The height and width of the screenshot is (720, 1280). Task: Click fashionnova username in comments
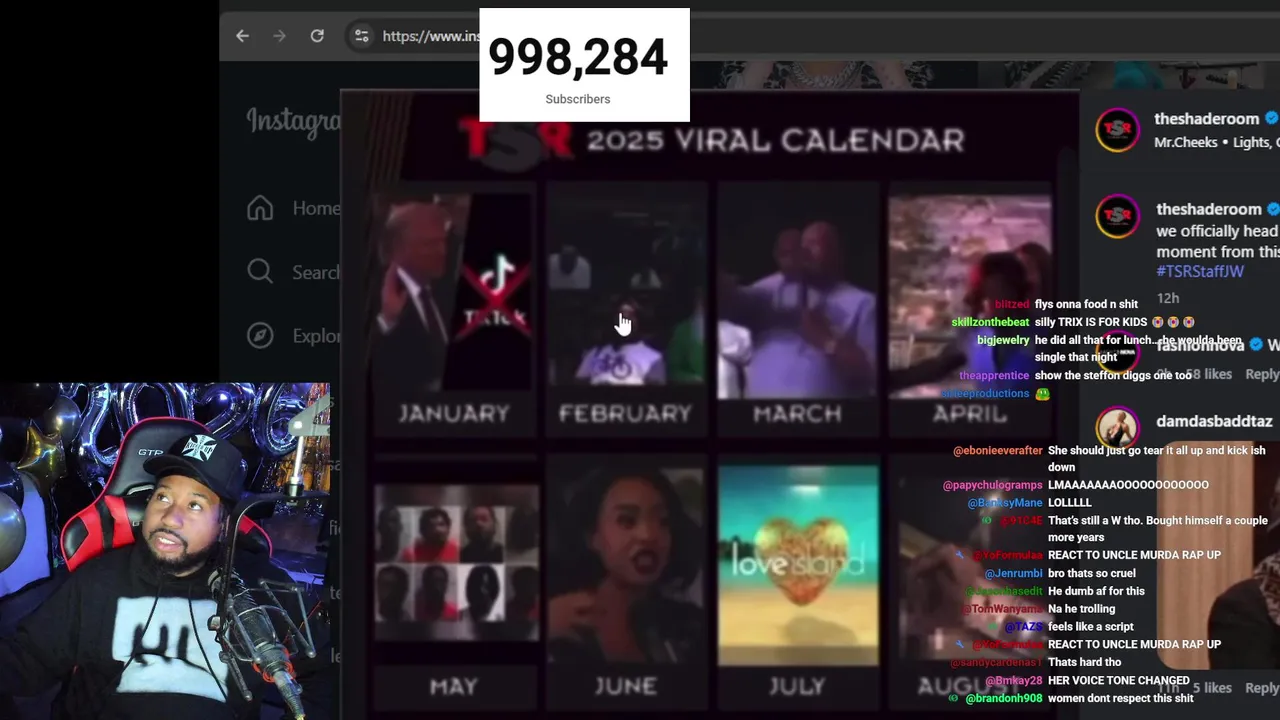click(x=1200, y=344)
